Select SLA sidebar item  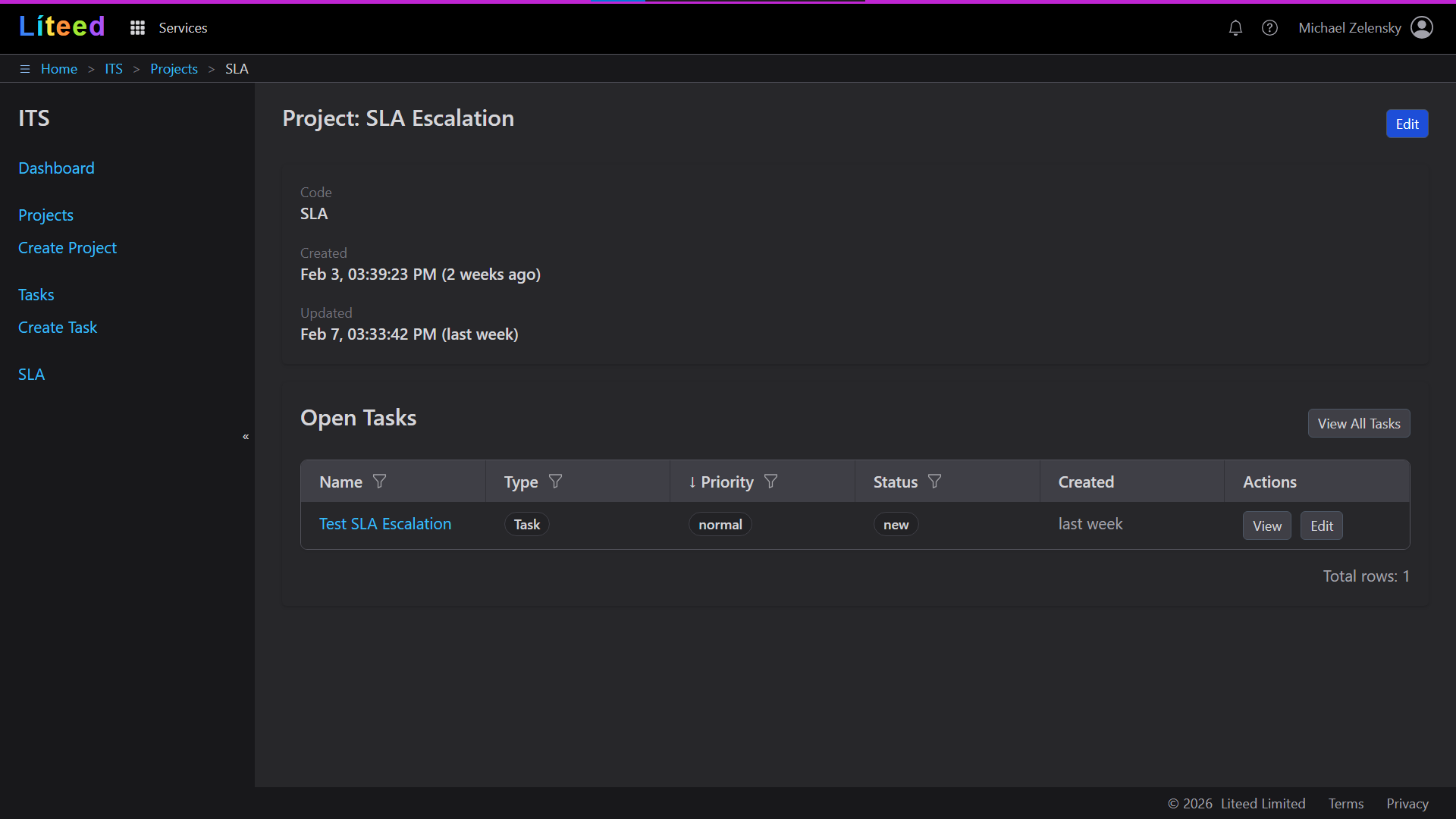[31, 375]
